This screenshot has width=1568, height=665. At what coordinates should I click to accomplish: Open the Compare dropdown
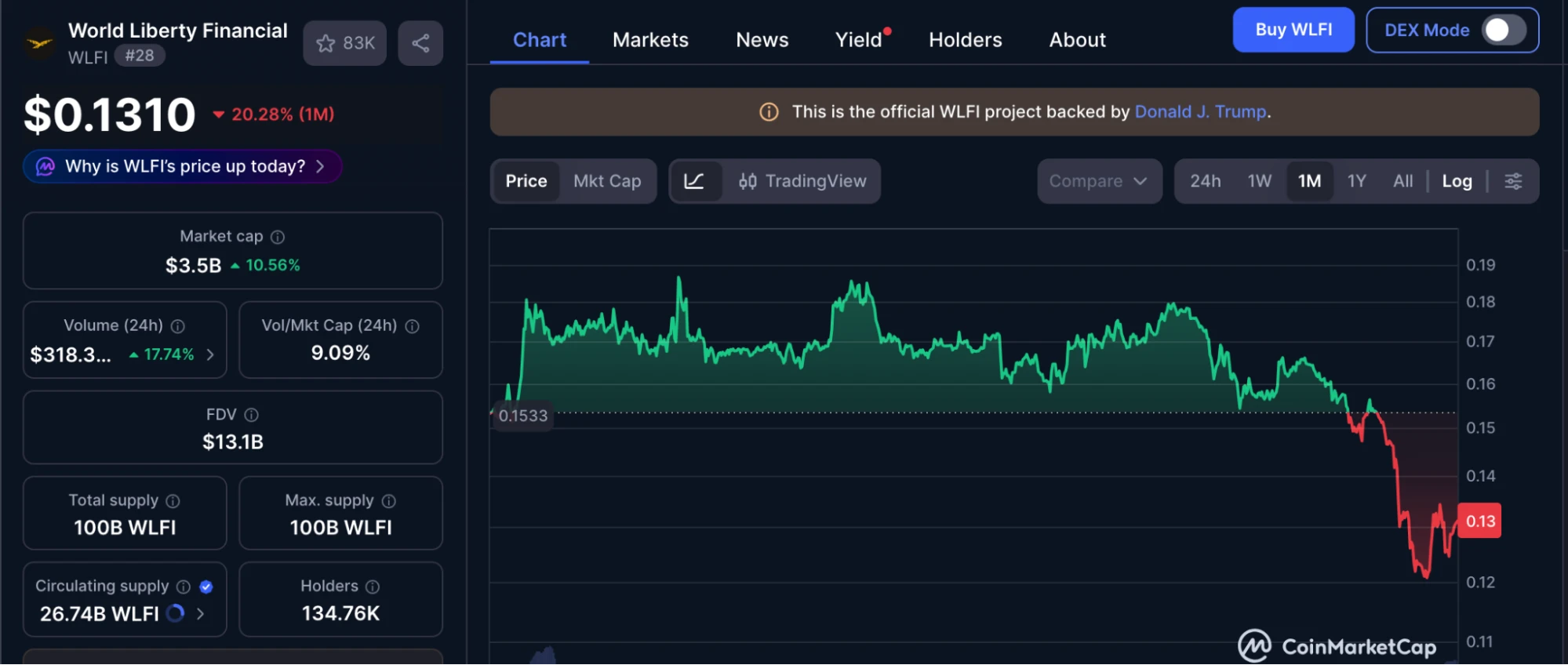point(1098,181)
